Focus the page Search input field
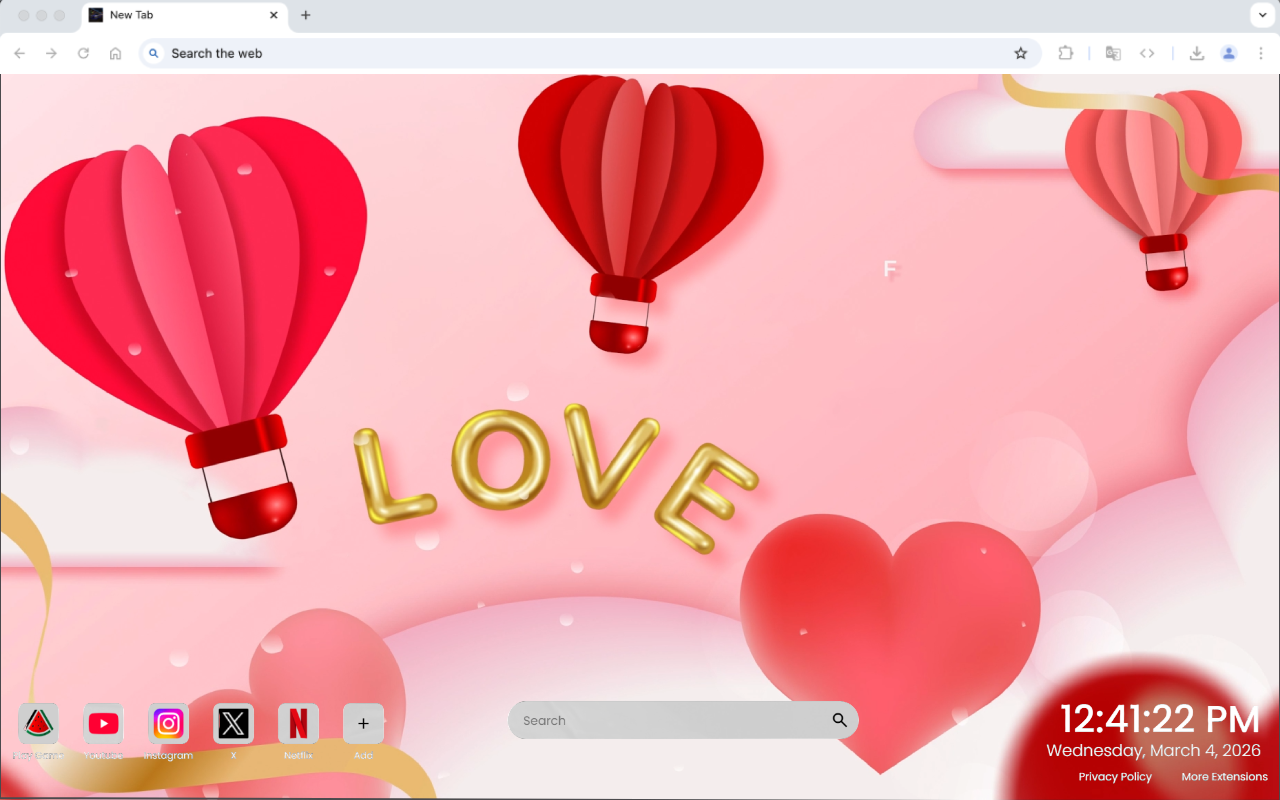The height and width of the screenshot is (800, 1280). click(x=683, y=720)
